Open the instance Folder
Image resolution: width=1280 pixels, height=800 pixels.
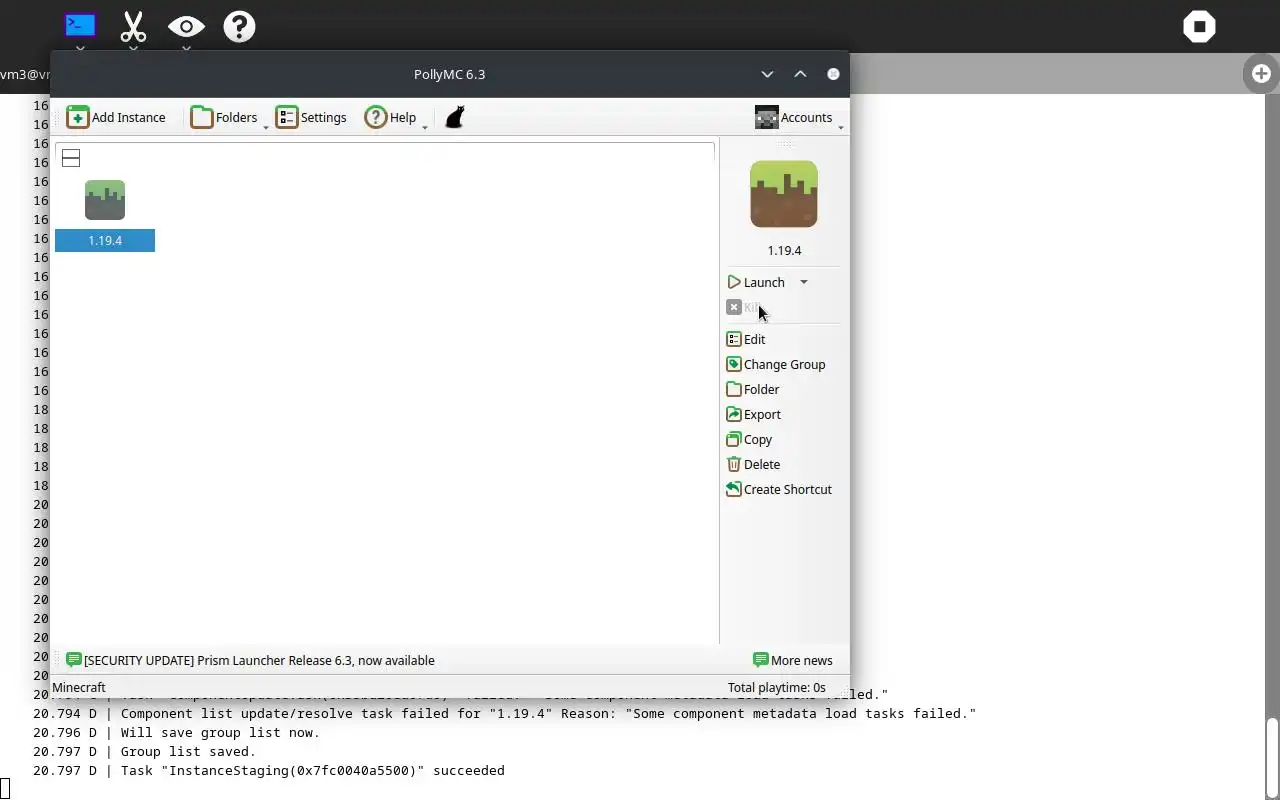(753, 389)
